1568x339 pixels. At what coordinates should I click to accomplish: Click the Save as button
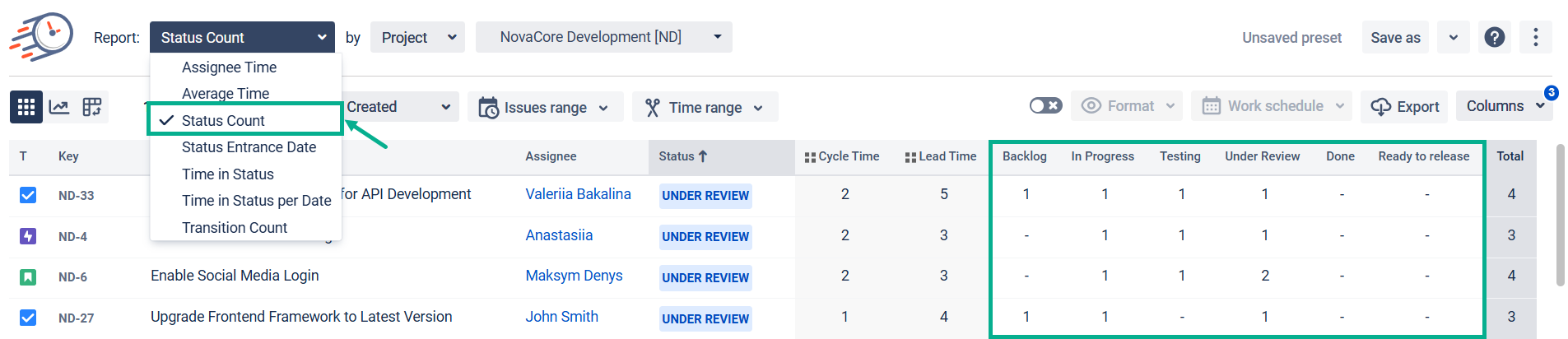pos(1395,38)
